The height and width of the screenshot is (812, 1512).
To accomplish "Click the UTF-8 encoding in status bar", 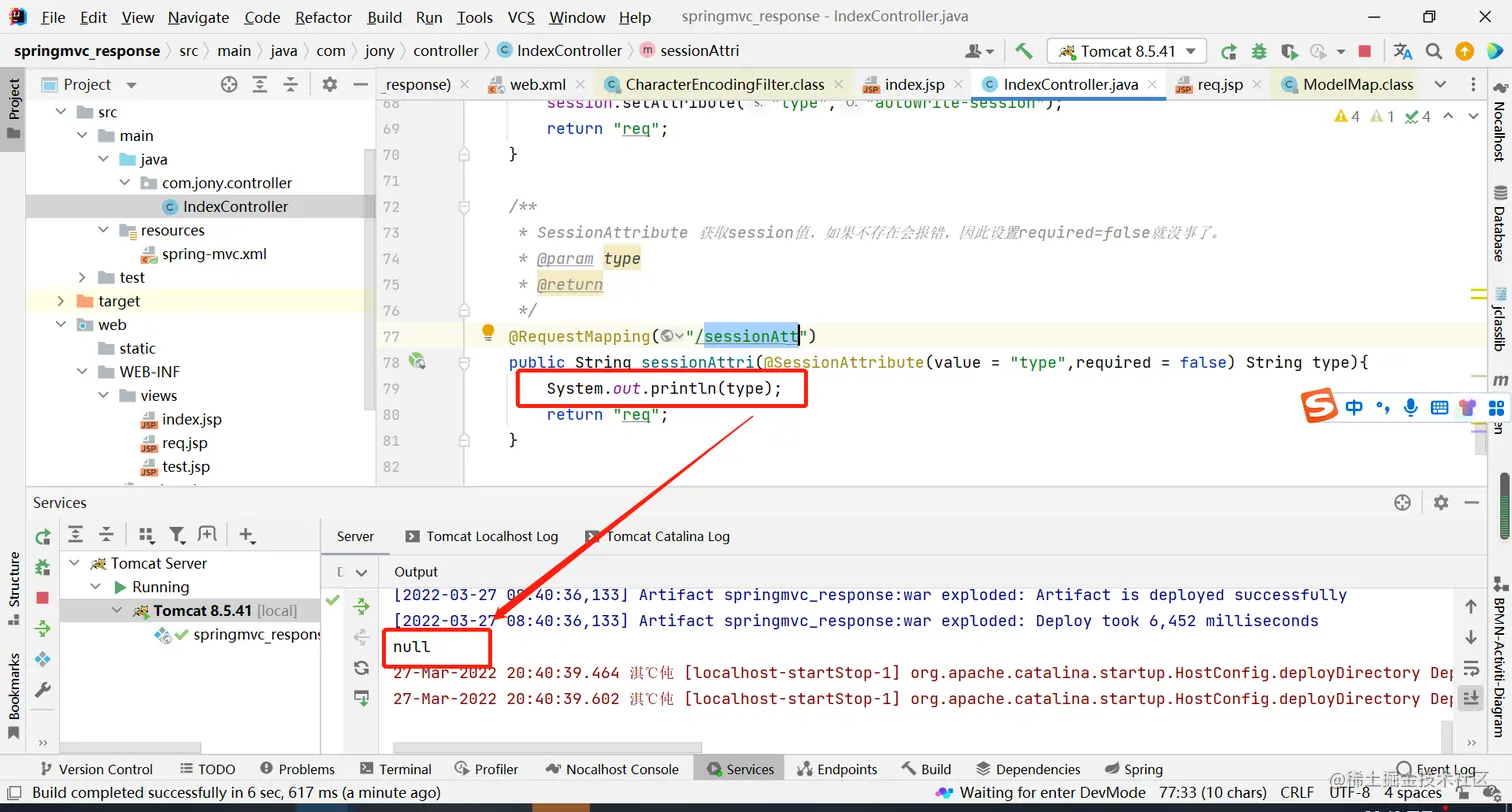I will tap(1349, 793).
